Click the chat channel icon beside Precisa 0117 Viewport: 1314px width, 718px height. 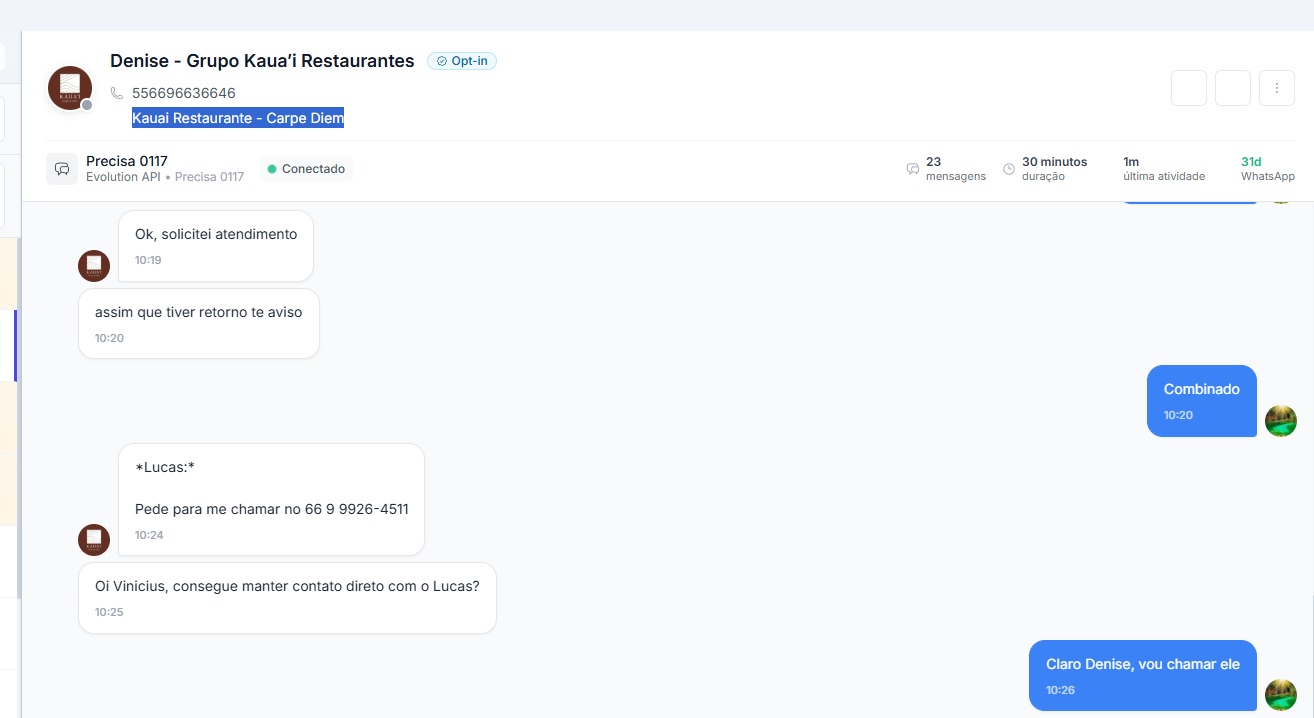coord(62,169)
